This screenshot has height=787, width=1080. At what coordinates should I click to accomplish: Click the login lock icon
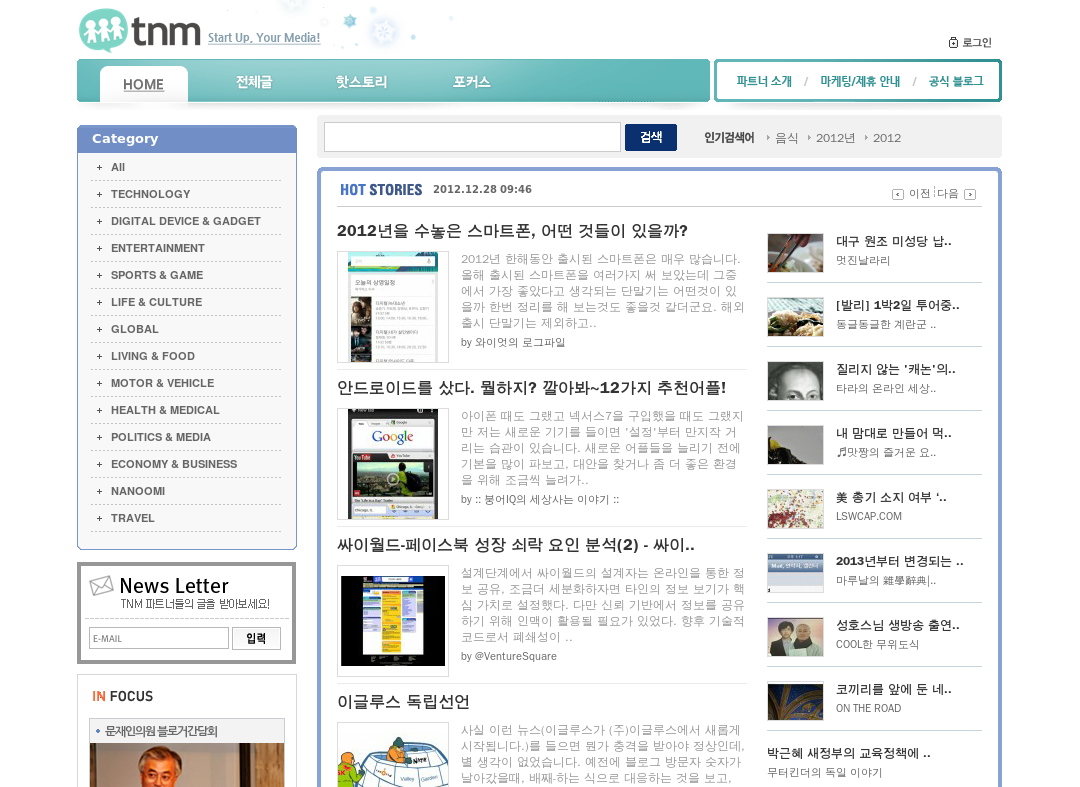[x=953, y=43]
